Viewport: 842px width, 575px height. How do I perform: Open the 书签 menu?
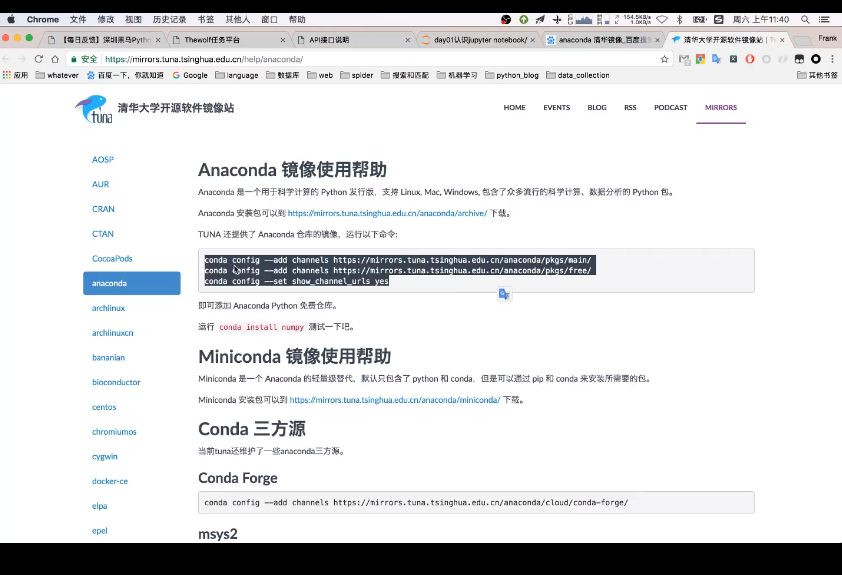click(x=206, y=19)
